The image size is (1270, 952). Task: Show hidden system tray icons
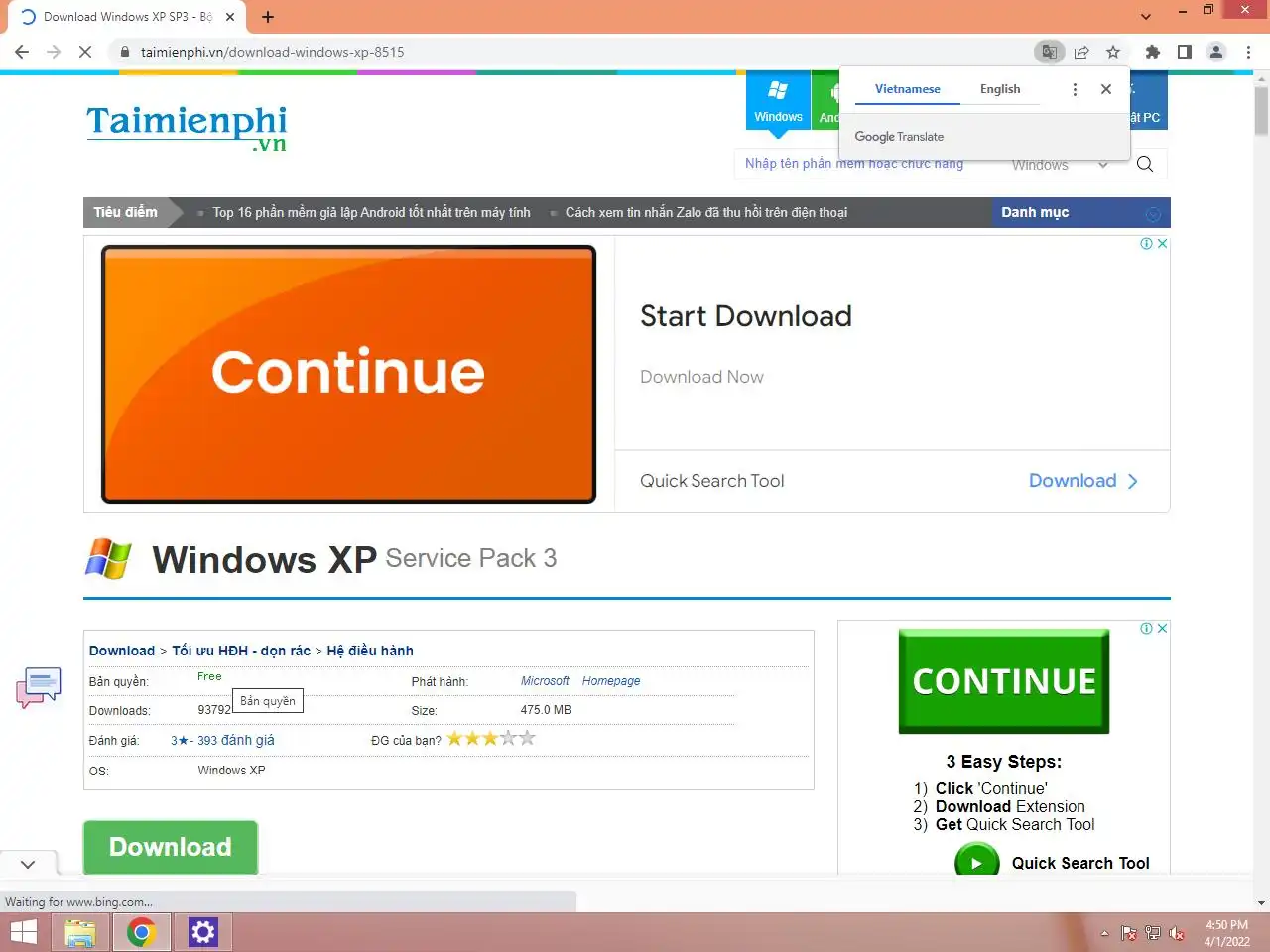1104,933
